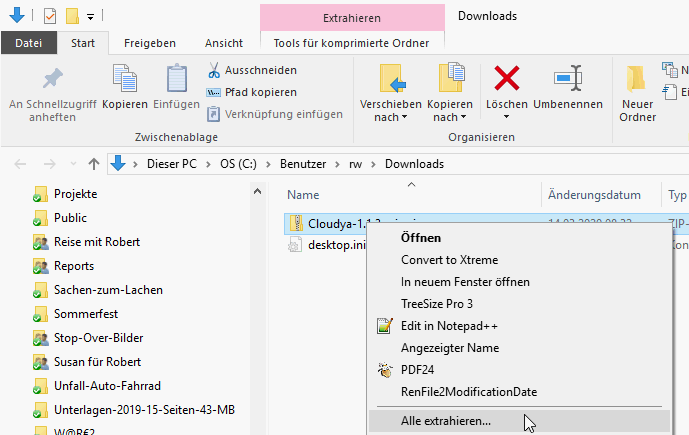This screenshot has height=435, width=689.
Task: Click the Kopieren icon in the ribbon
Action: click(124, 80)
